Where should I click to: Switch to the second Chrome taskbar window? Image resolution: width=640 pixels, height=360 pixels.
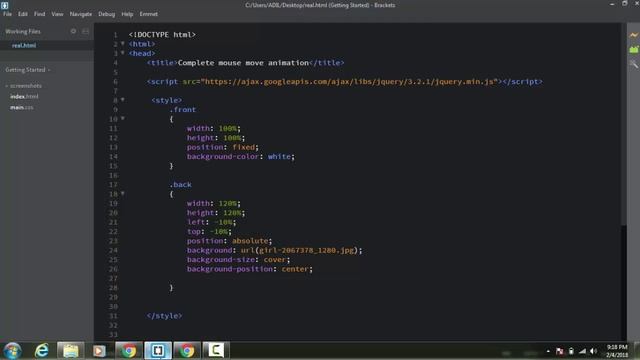pos(187,351)
